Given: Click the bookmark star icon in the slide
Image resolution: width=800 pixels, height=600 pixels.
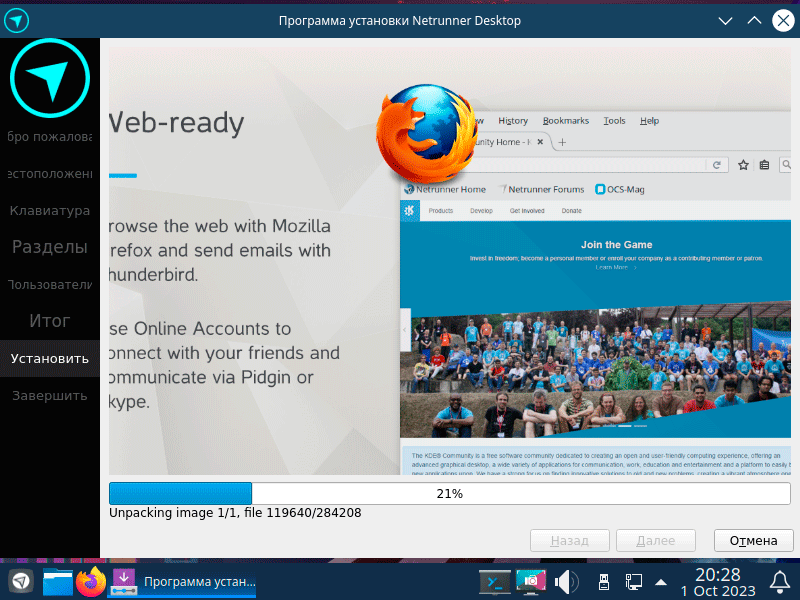Looking at the screenshot, I should click(743, 165).
